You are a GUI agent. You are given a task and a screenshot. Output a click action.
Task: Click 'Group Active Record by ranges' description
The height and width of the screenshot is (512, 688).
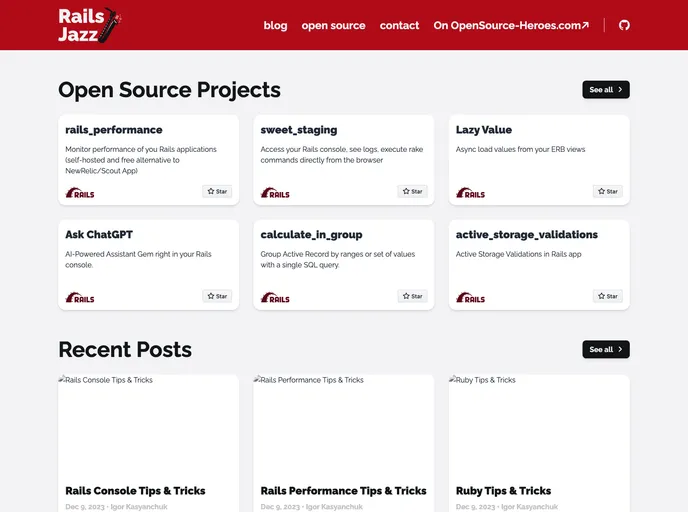click(338, 259)
